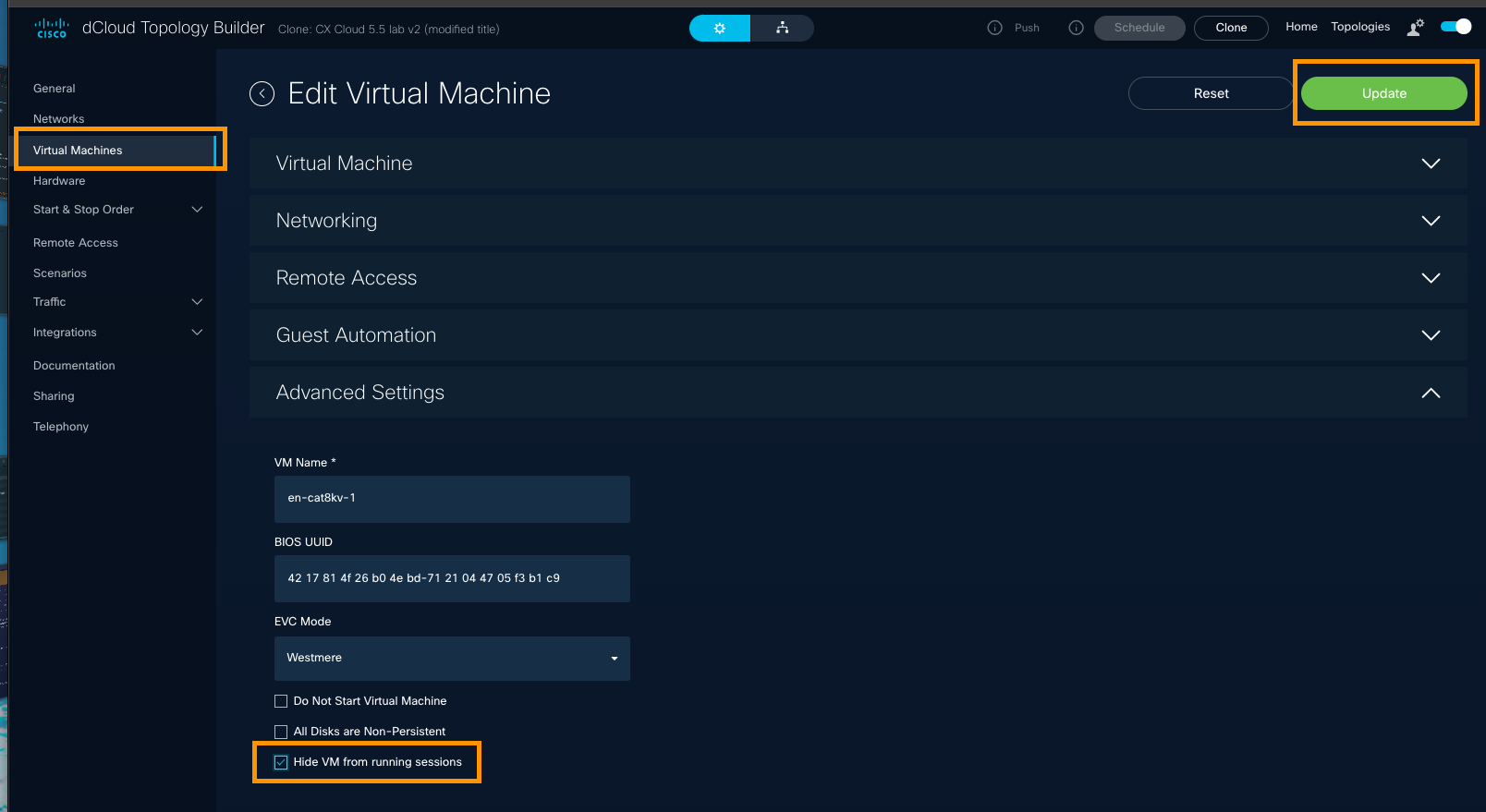Open Sharing in sidebar
Viewport: 1486px width, 812px height.
[54, 396]
